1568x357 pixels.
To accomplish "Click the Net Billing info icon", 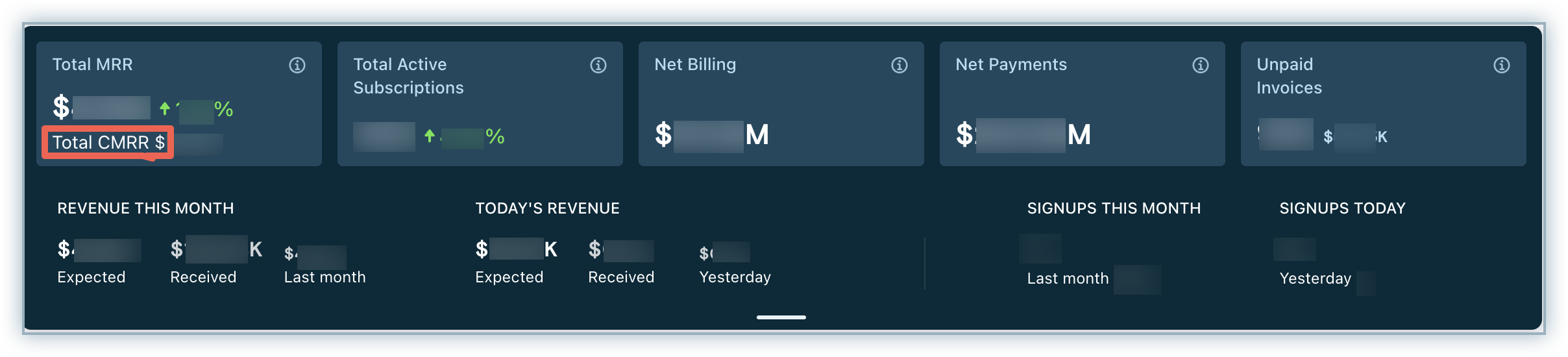I will [x=900, y=65].
